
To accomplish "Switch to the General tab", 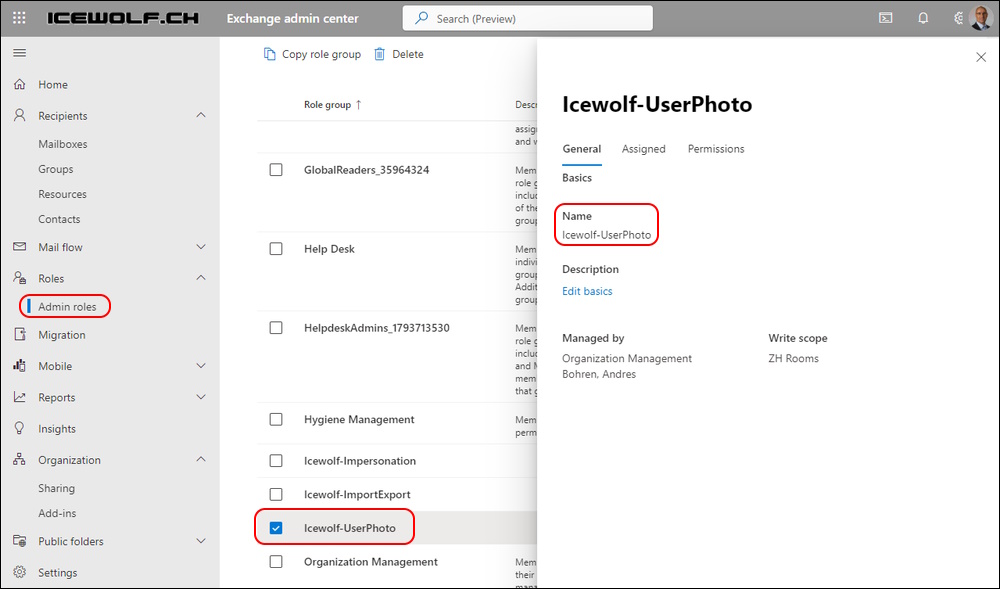I will [582, 149].
